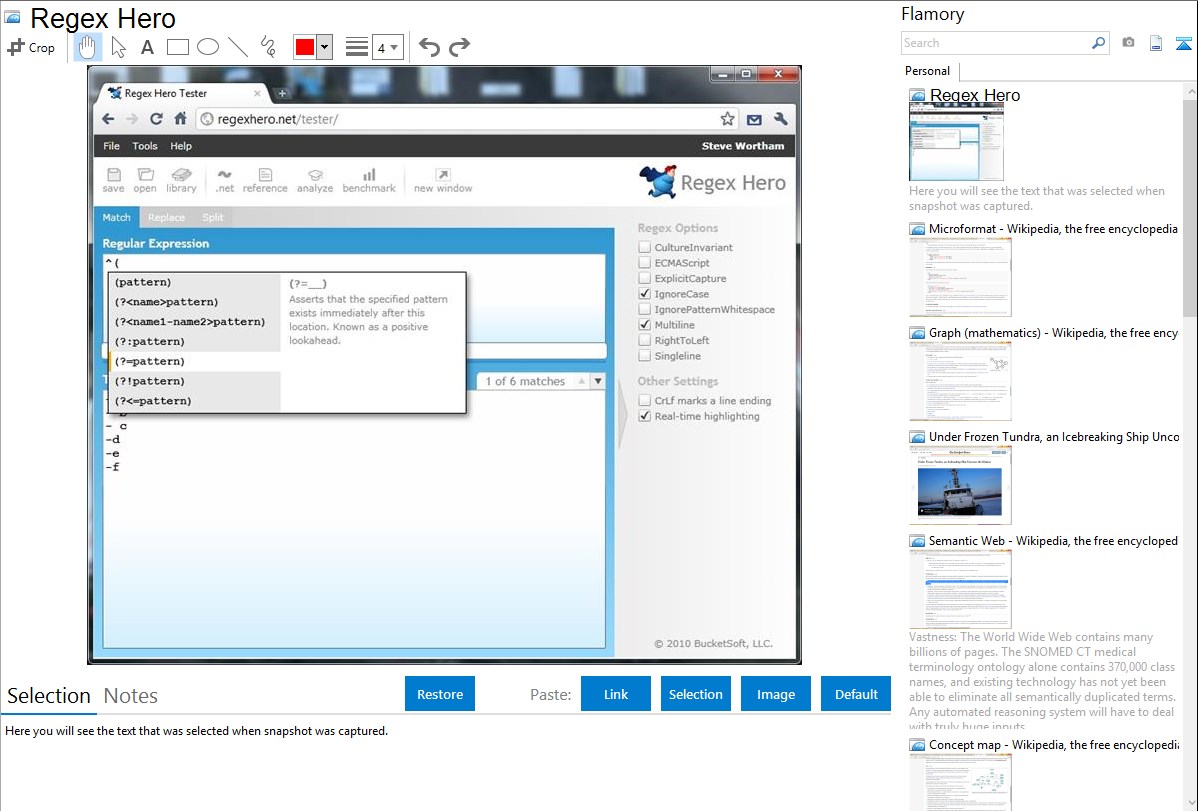Toggle the Singleline checkbox

[x=645, y=355]
